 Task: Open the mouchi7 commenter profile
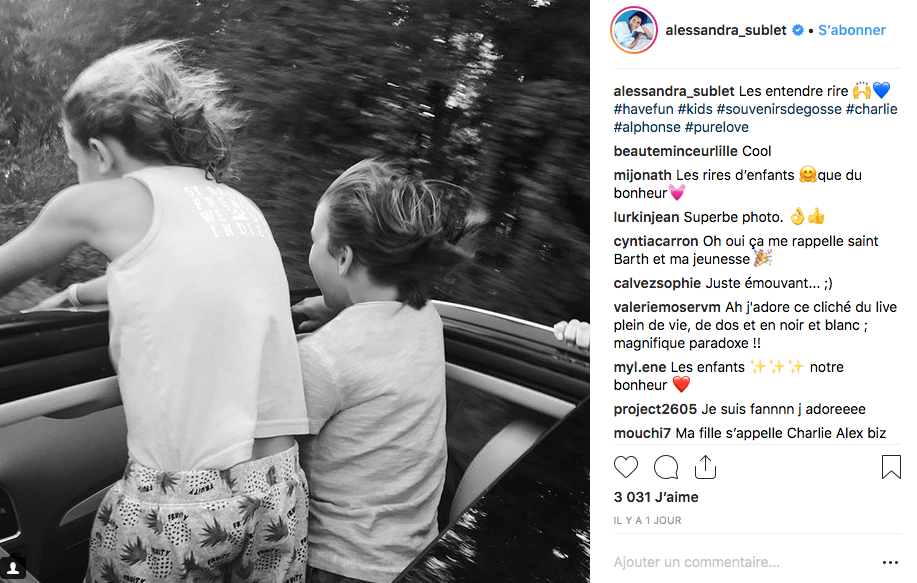(642, 433)
